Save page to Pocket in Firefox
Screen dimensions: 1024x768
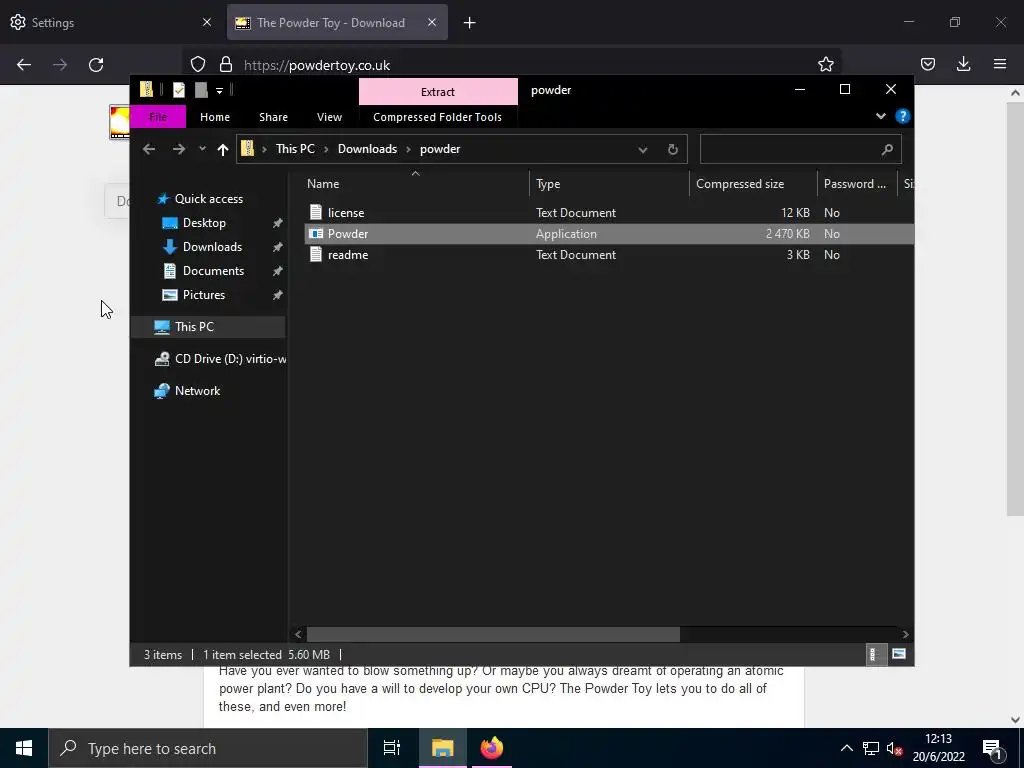coord(928,64)
